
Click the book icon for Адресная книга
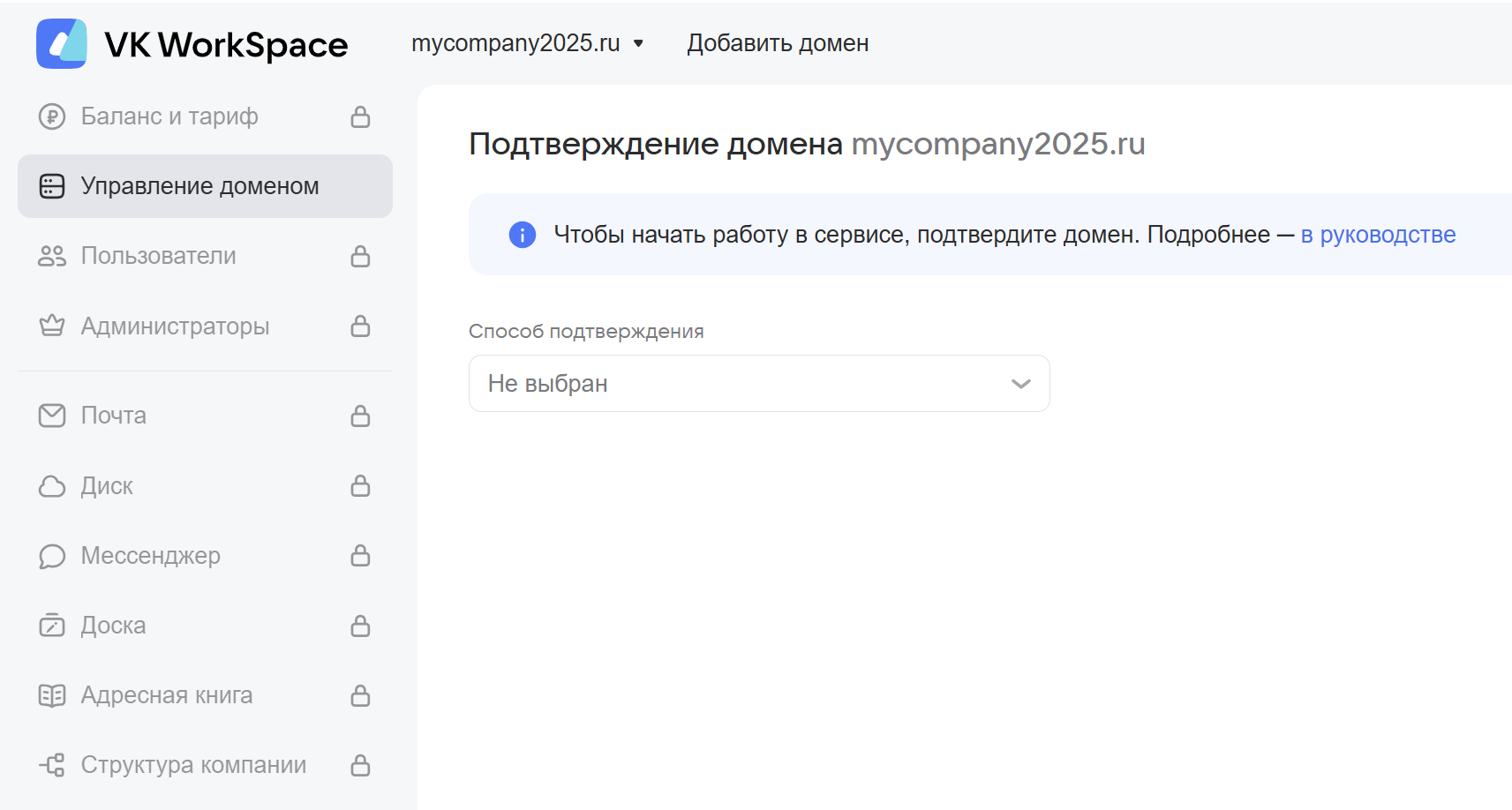coord(52,695)
